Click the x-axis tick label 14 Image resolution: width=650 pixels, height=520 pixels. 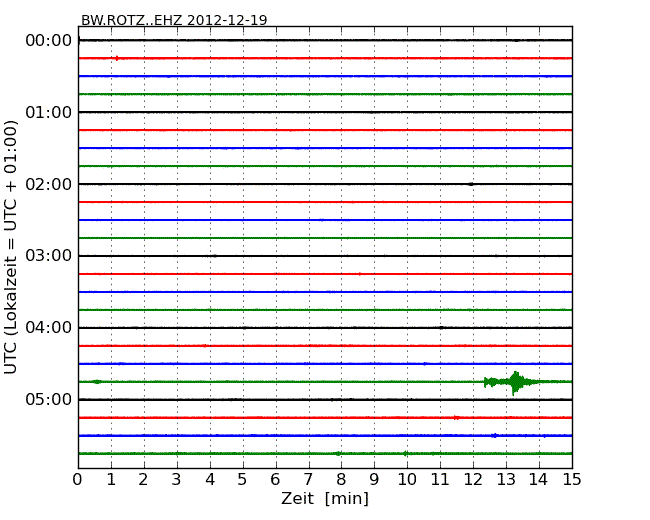538,480
